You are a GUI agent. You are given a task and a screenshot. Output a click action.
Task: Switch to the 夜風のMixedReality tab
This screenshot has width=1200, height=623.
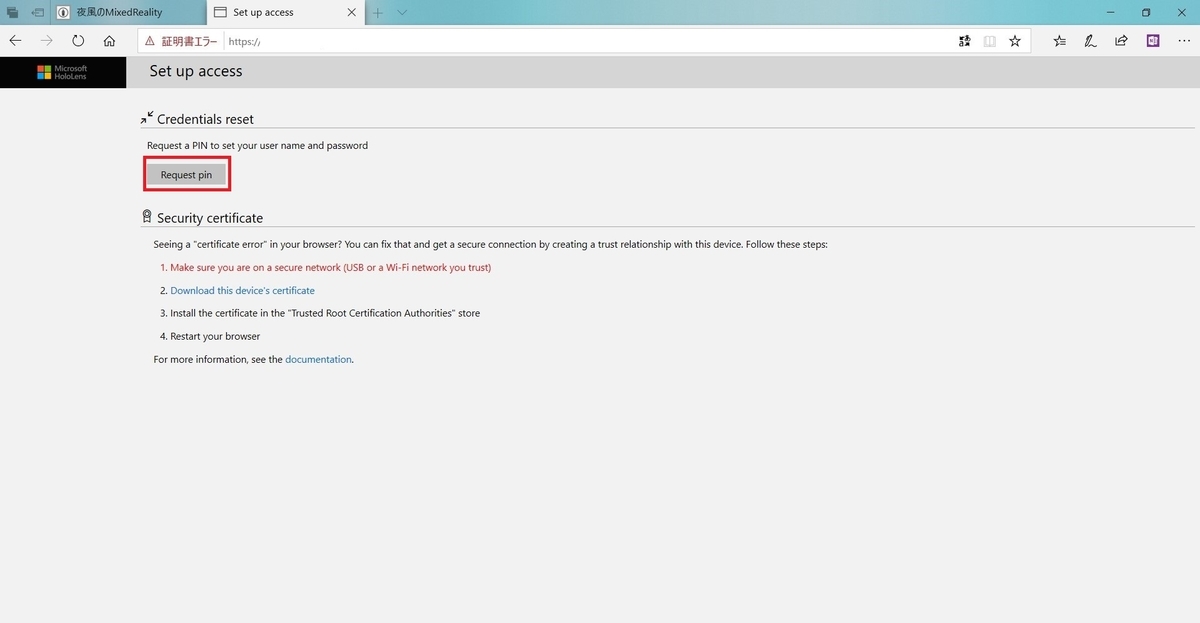[x=128, y=12]
